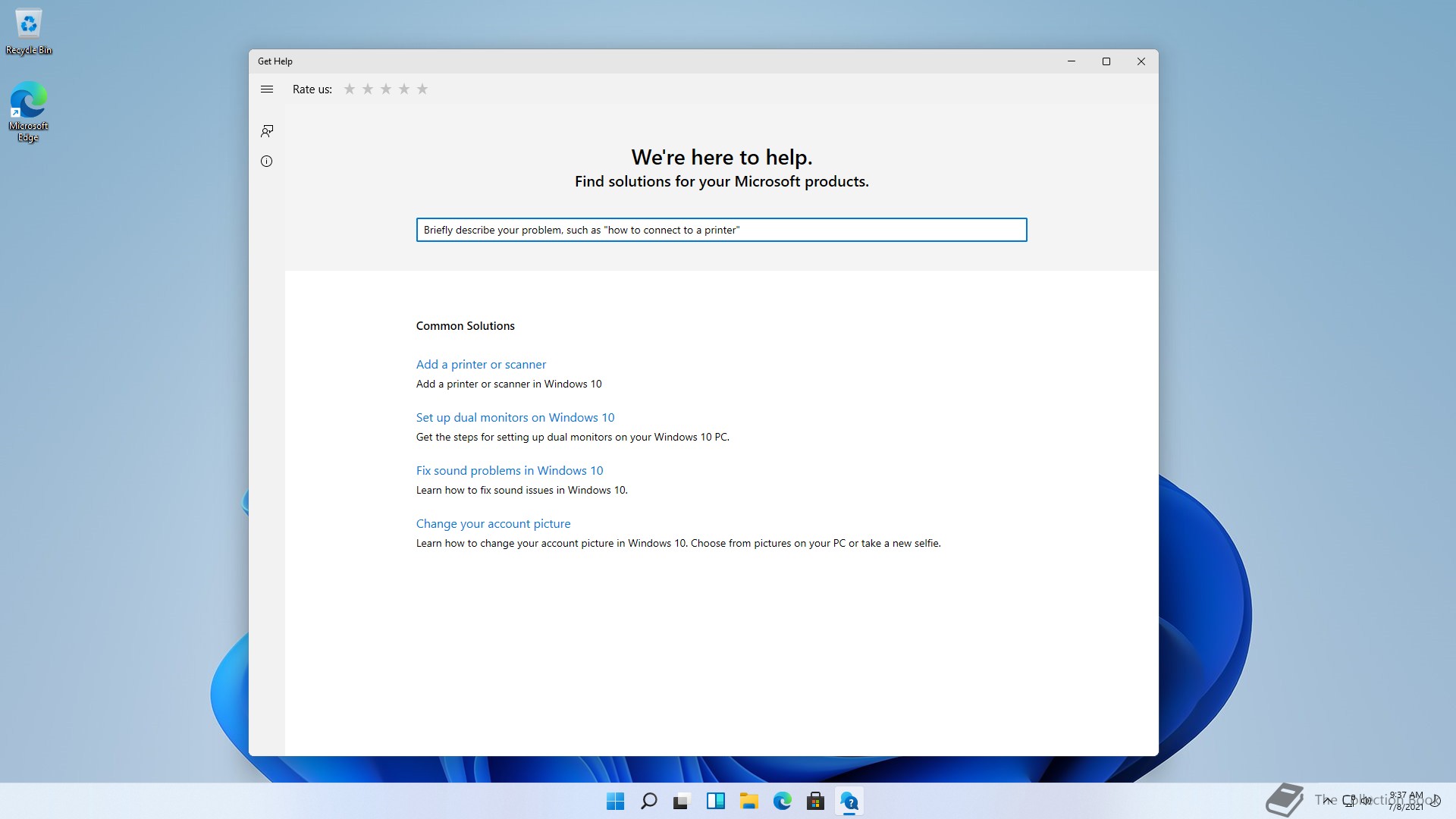Viewport: 1456px width, 819px height.
Task: Open taskbar Search
Action: pyautogui.click(x=648, y=801)
